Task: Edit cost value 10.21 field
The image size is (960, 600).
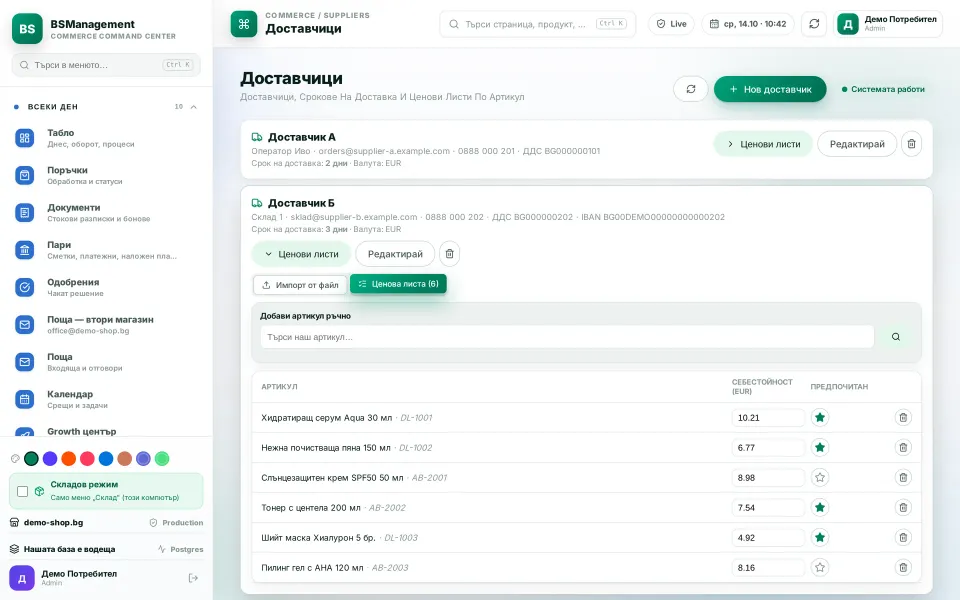Action: 768,418
